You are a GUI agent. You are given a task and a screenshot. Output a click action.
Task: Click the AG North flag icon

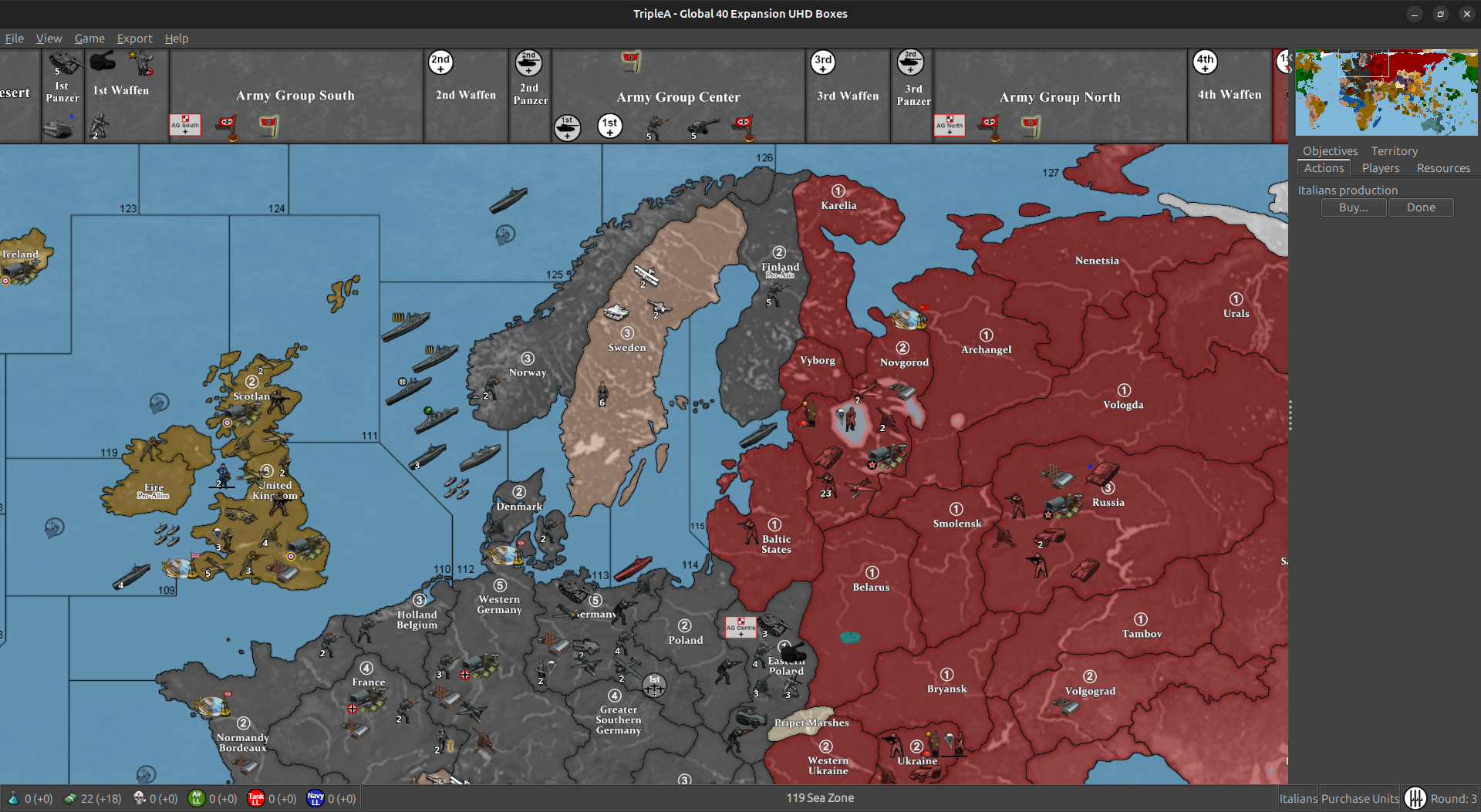950,125
